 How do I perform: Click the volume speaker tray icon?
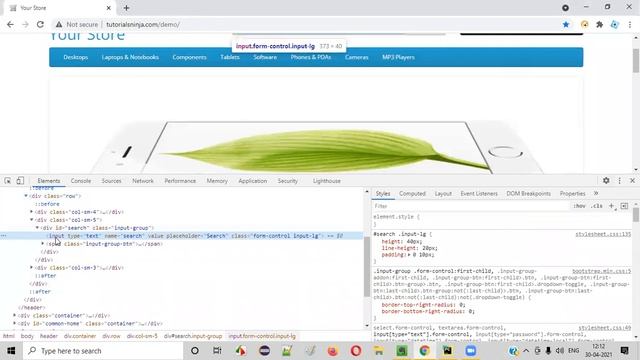tap(560, 351)
